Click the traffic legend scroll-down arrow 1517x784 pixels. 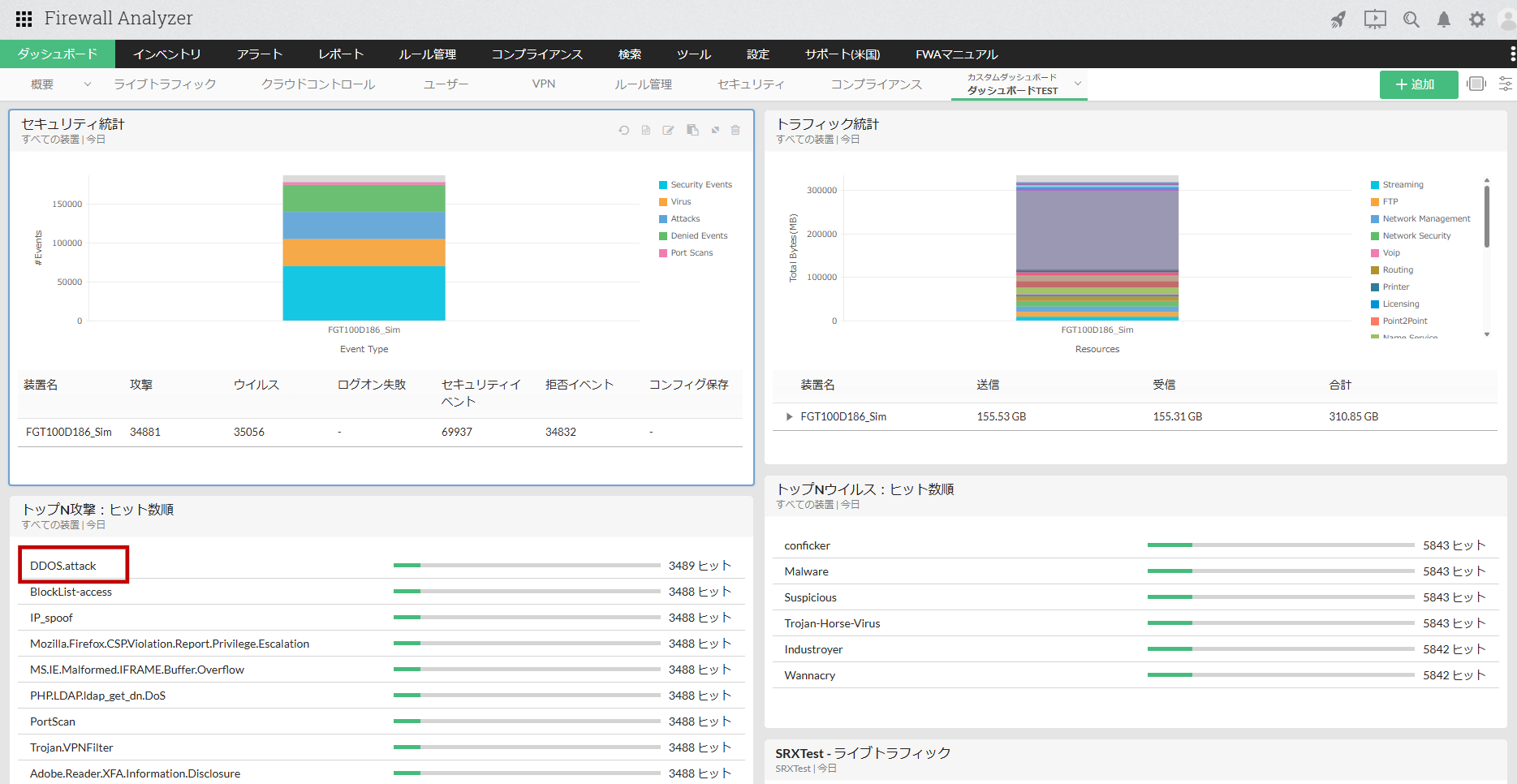click(x=1486, y=334)
